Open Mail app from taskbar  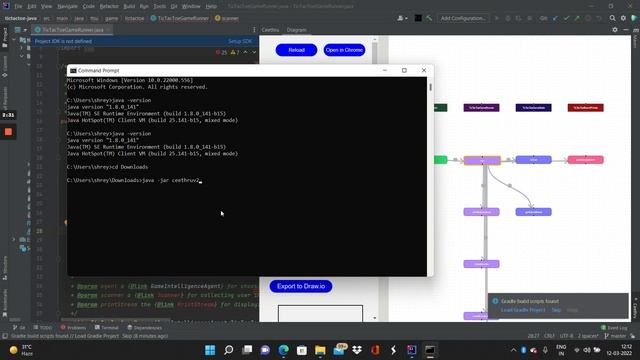(x=339, y=350)
